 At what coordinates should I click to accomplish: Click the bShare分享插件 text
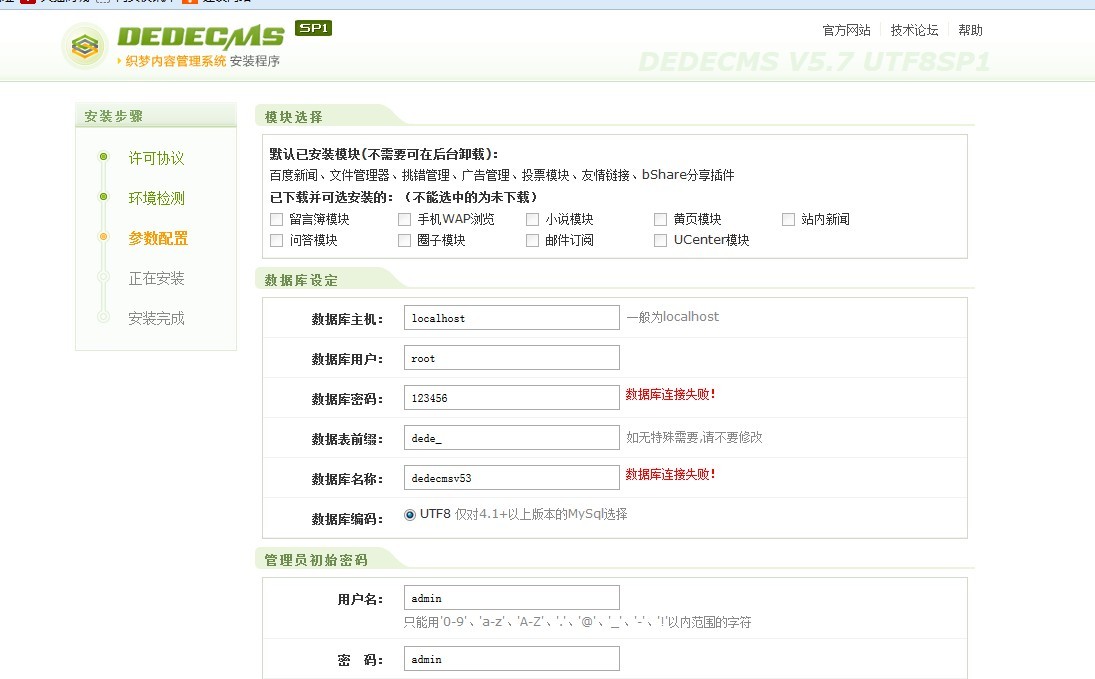pyautogui.click(x=688, y=175)
